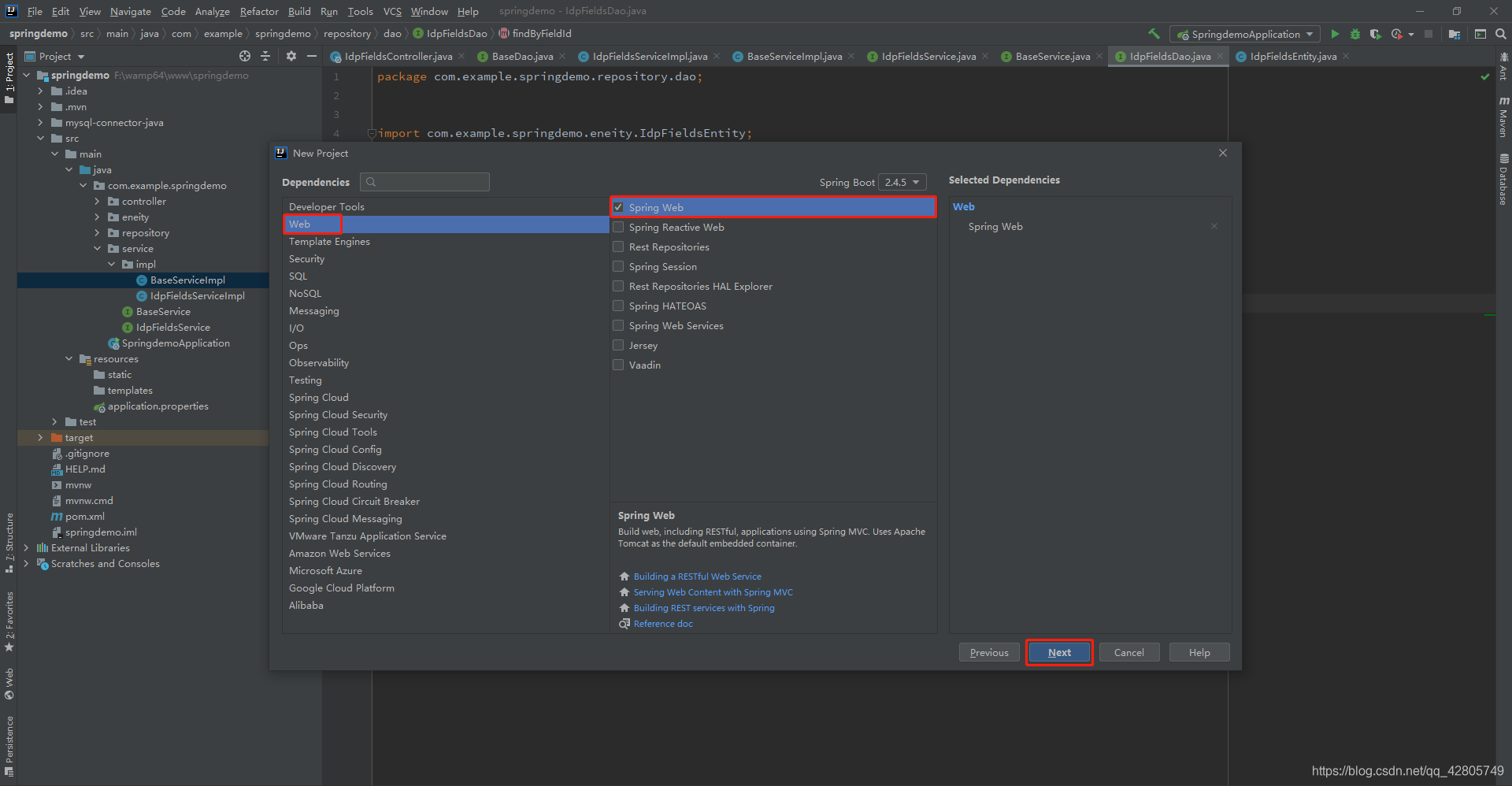Screen dimensions: 1512x786
Task: Expand External Libraries node
Action: point(26,548)
